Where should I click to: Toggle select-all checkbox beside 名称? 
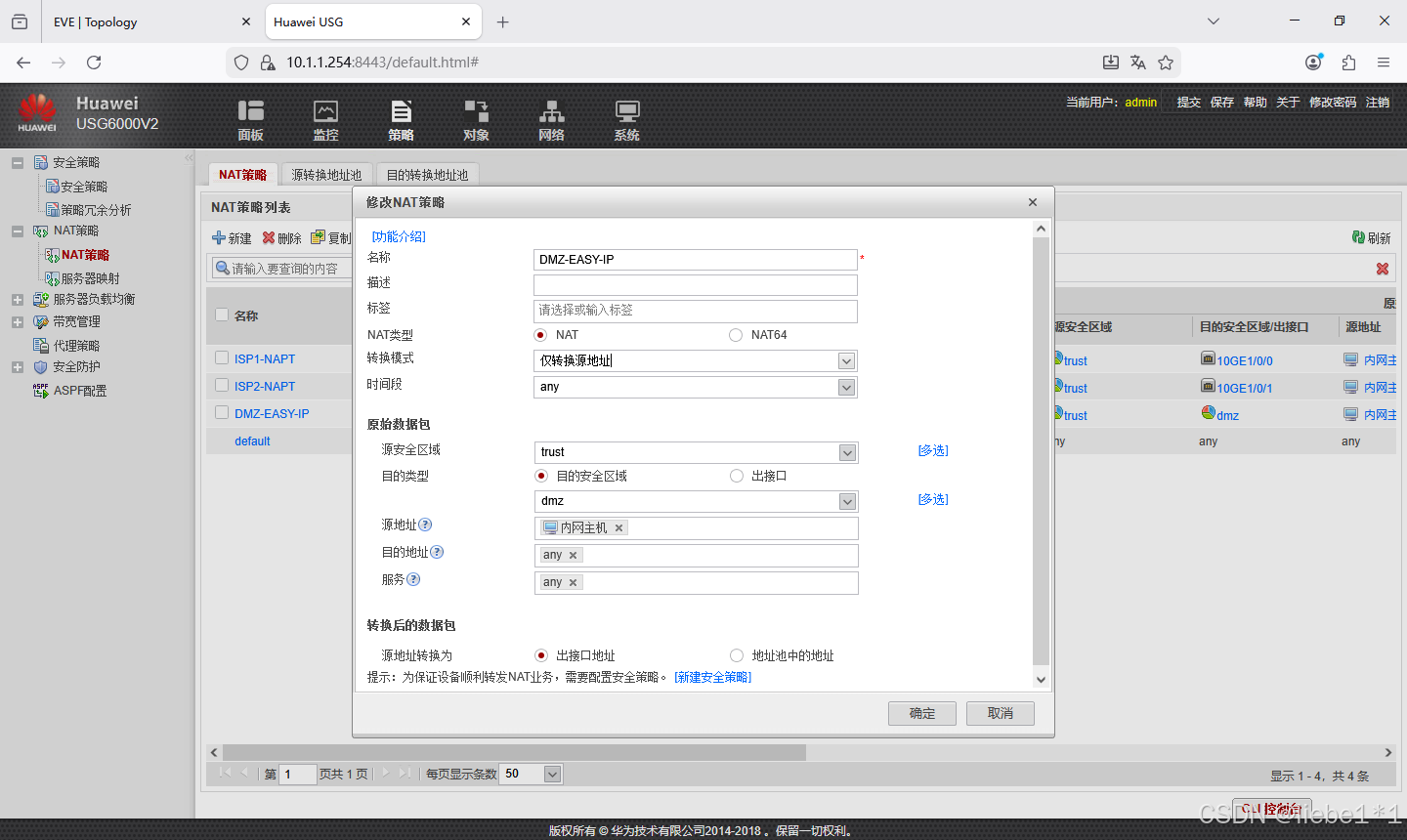coord(222,315)
